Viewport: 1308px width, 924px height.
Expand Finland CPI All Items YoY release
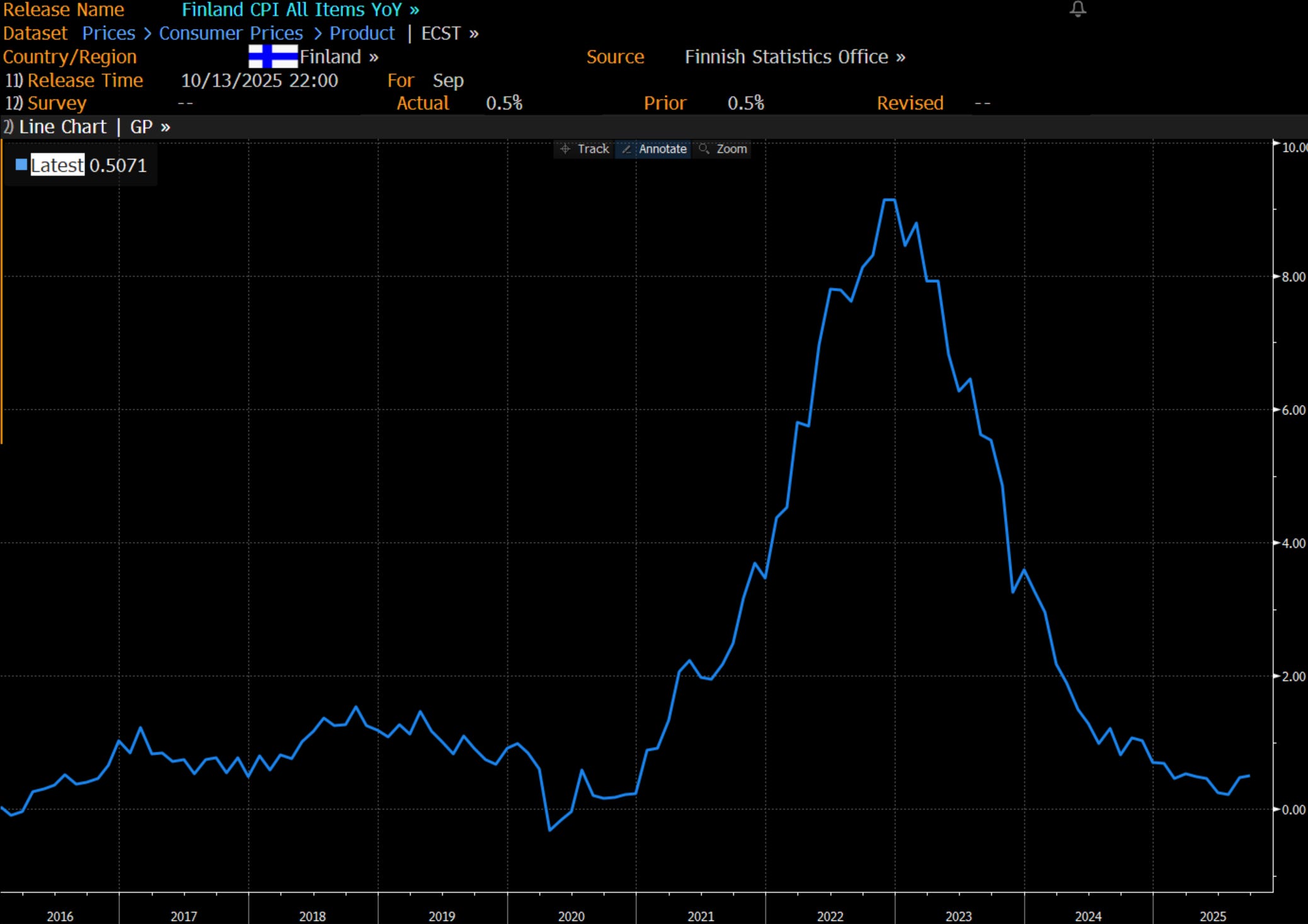pos(300,10)
